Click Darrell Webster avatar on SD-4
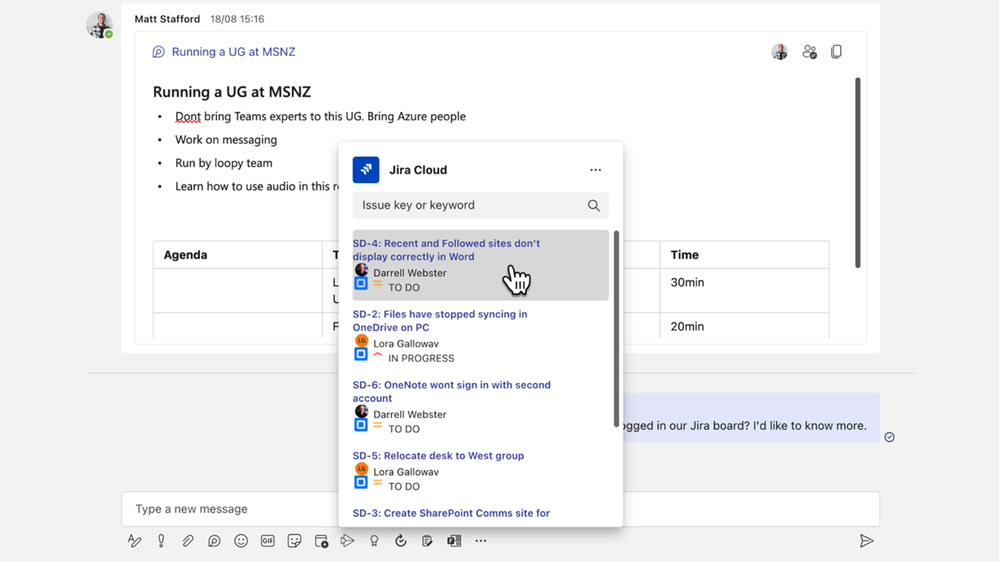This screenshot has height=562, width=999. tap(361, 270)
